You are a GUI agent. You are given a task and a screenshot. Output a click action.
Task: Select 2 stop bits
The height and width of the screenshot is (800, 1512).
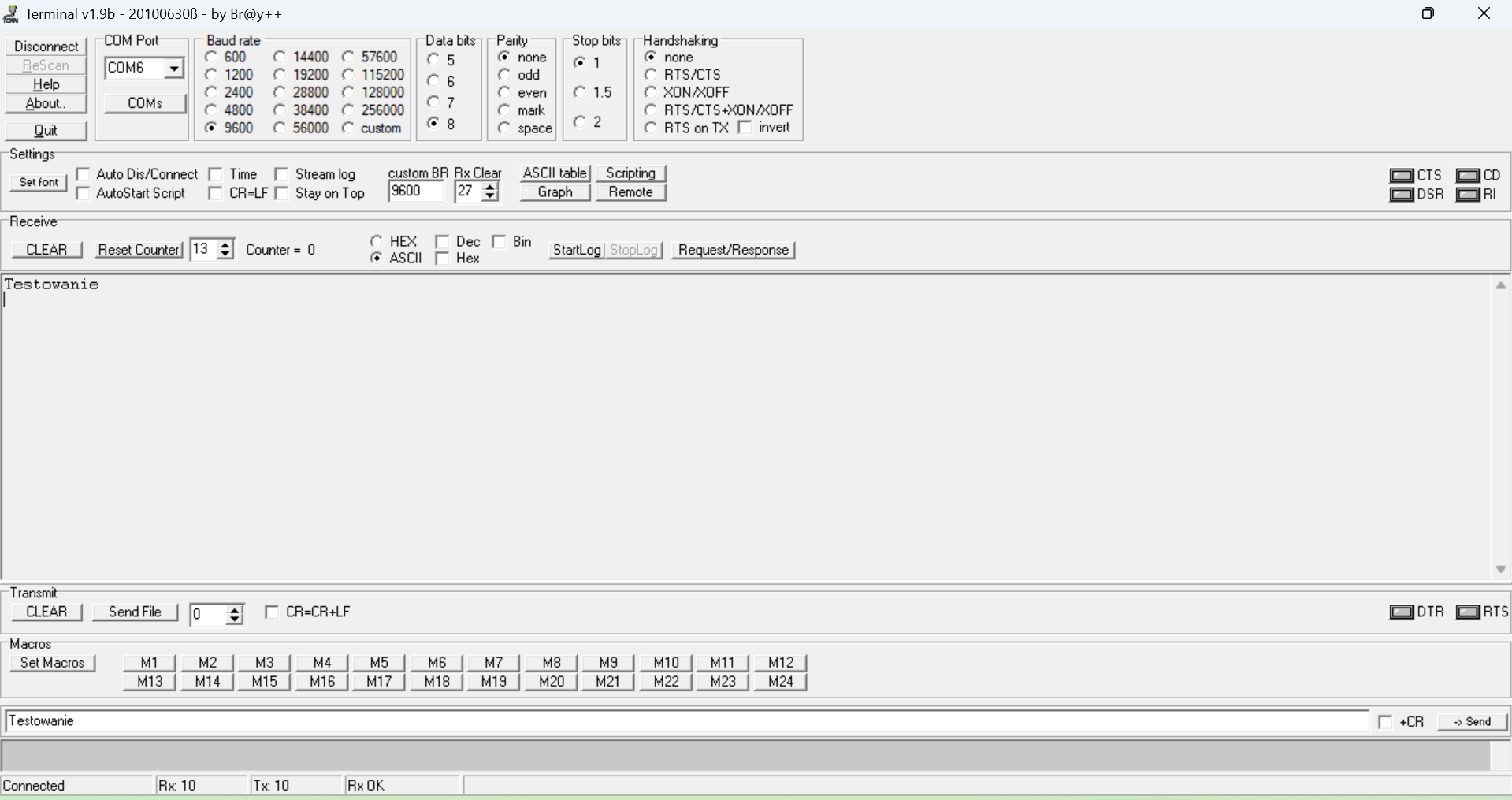point(580,121)
